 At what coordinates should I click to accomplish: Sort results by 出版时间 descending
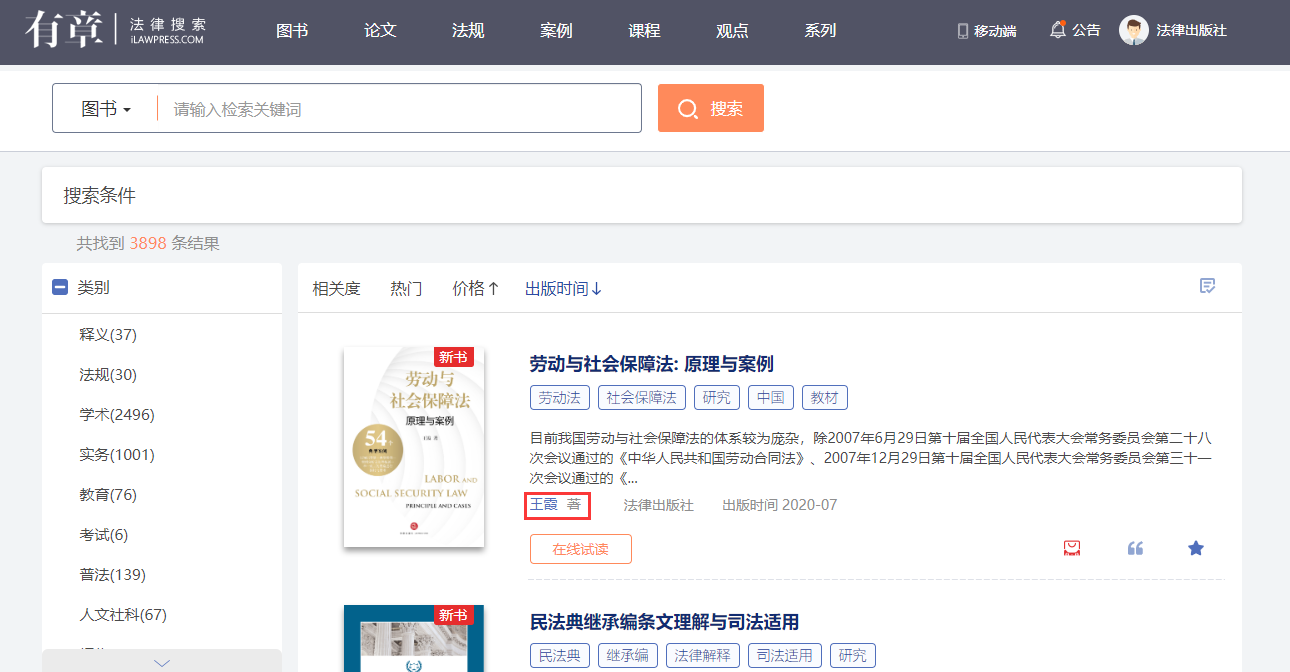point(564,289)
